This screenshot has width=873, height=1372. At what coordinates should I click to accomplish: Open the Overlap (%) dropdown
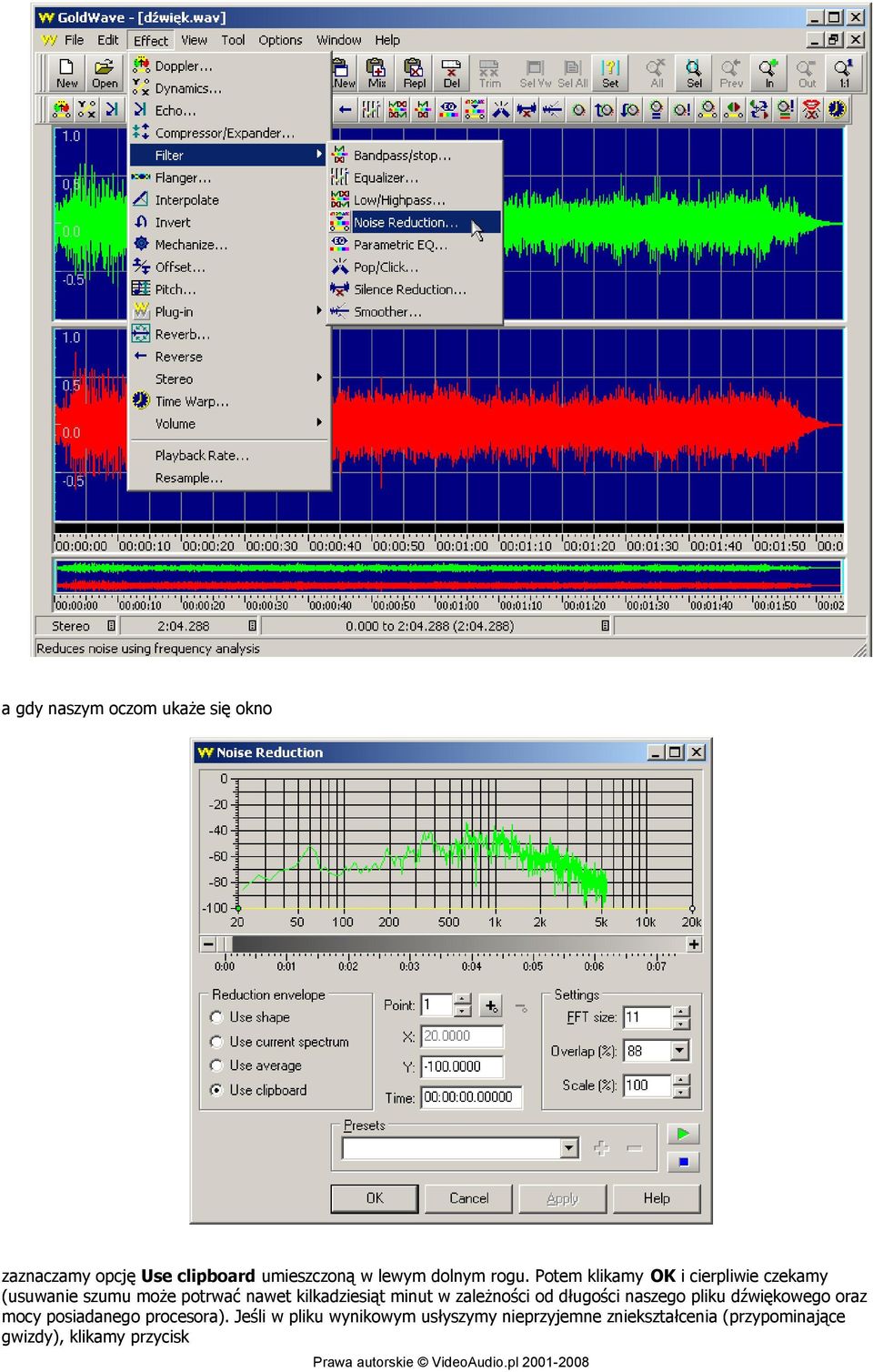click(x=680, y=1051)
